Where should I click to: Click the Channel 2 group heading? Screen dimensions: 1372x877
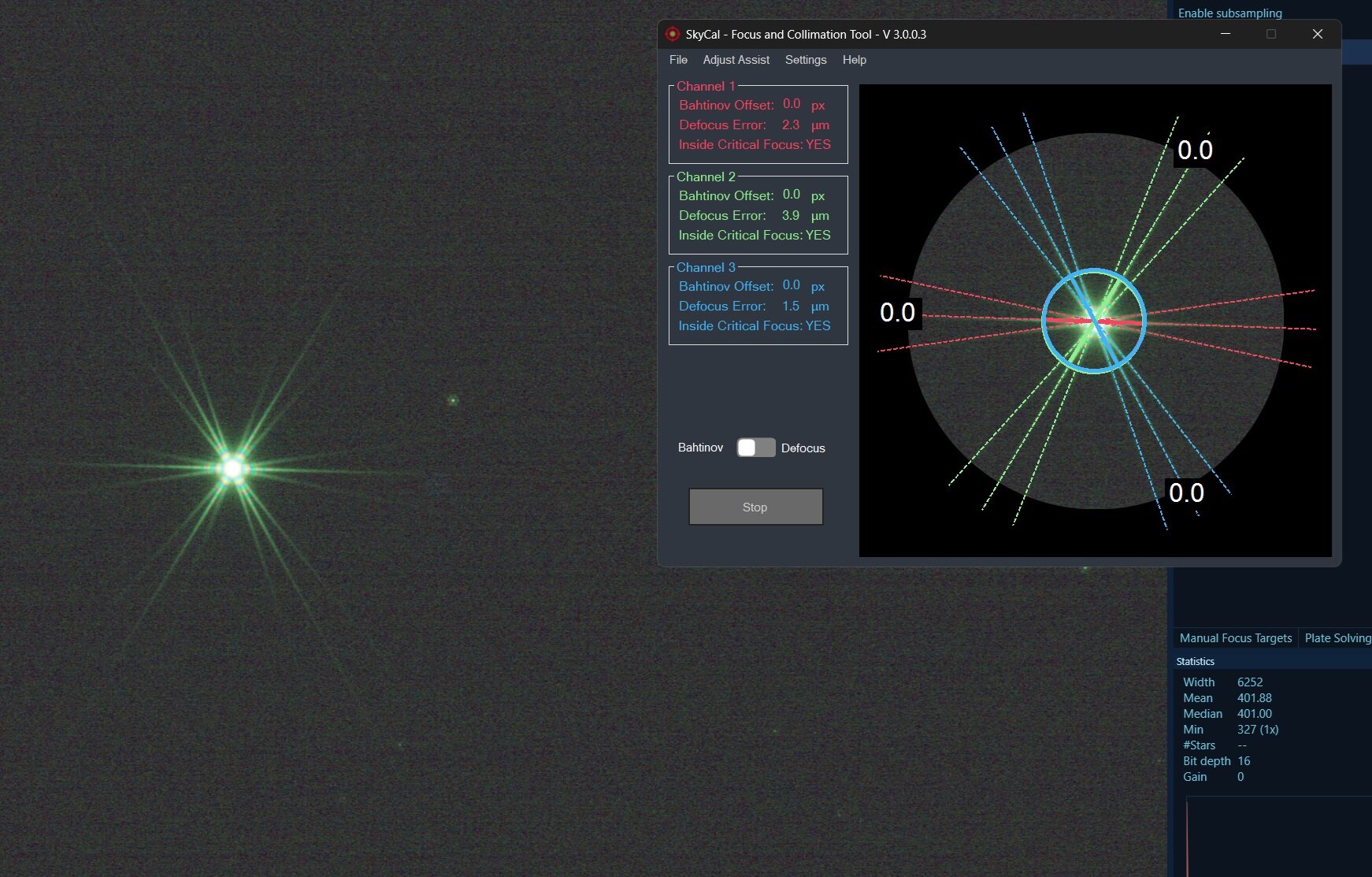[x=706, y=177]
